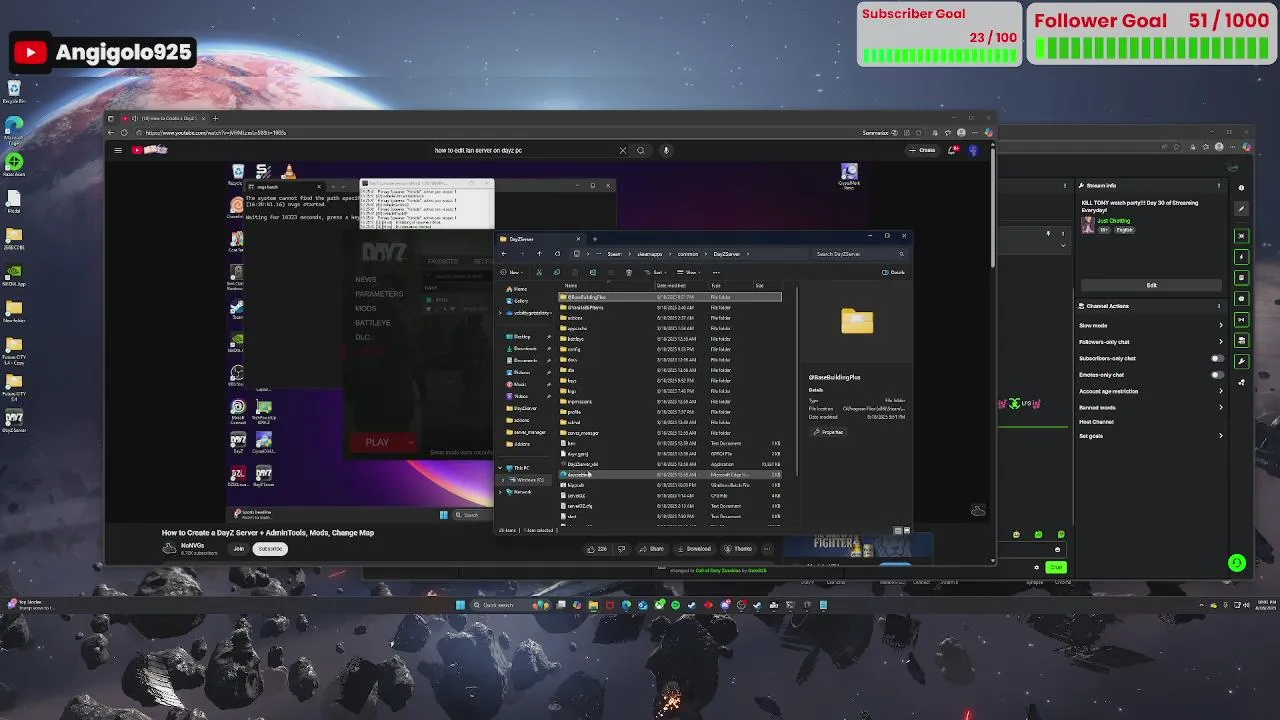Open the YouTube hamburger guide menu

tap(118, 150)
